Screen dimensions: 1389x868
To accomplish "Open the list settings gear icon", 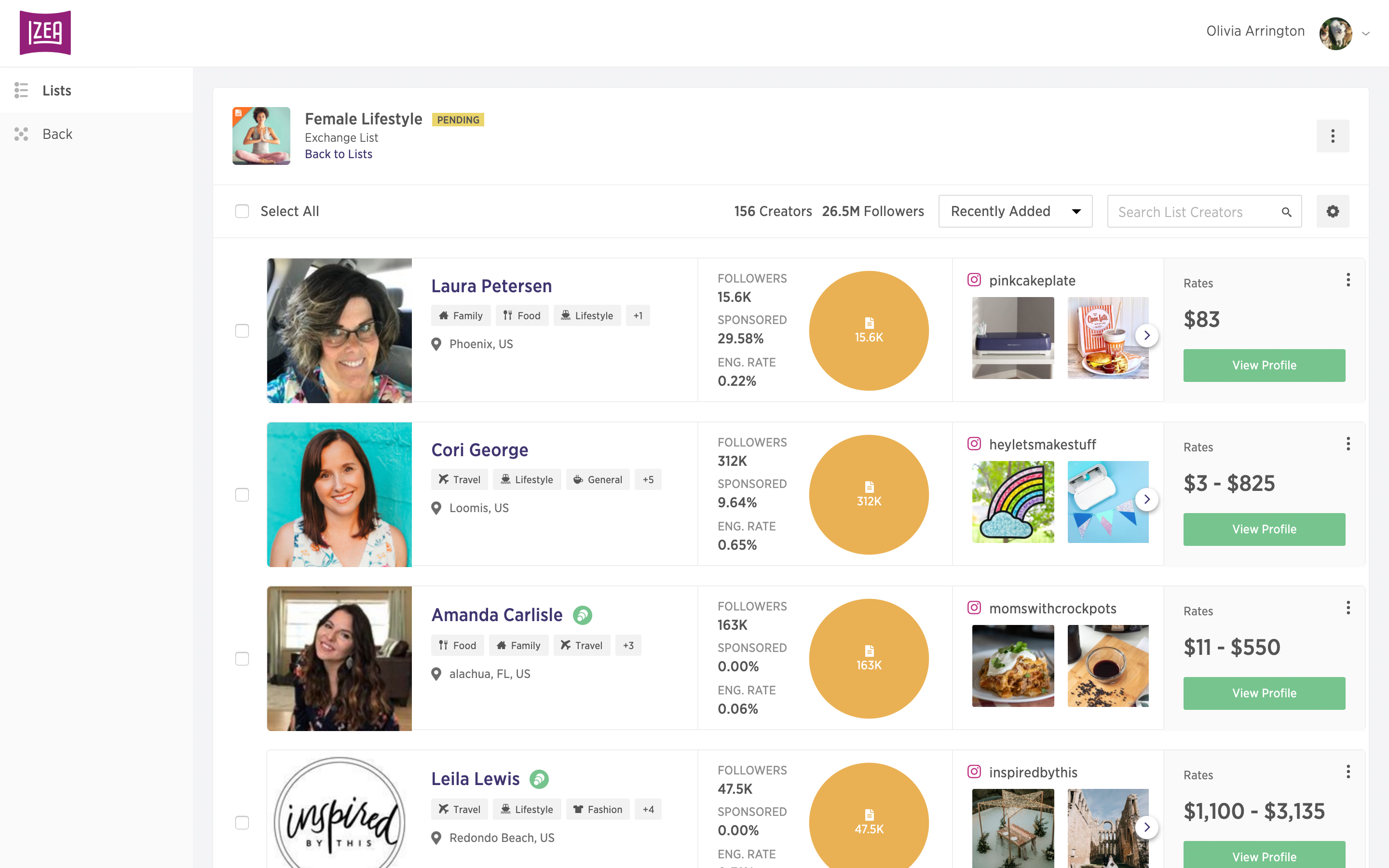I will pos(1332,211).
